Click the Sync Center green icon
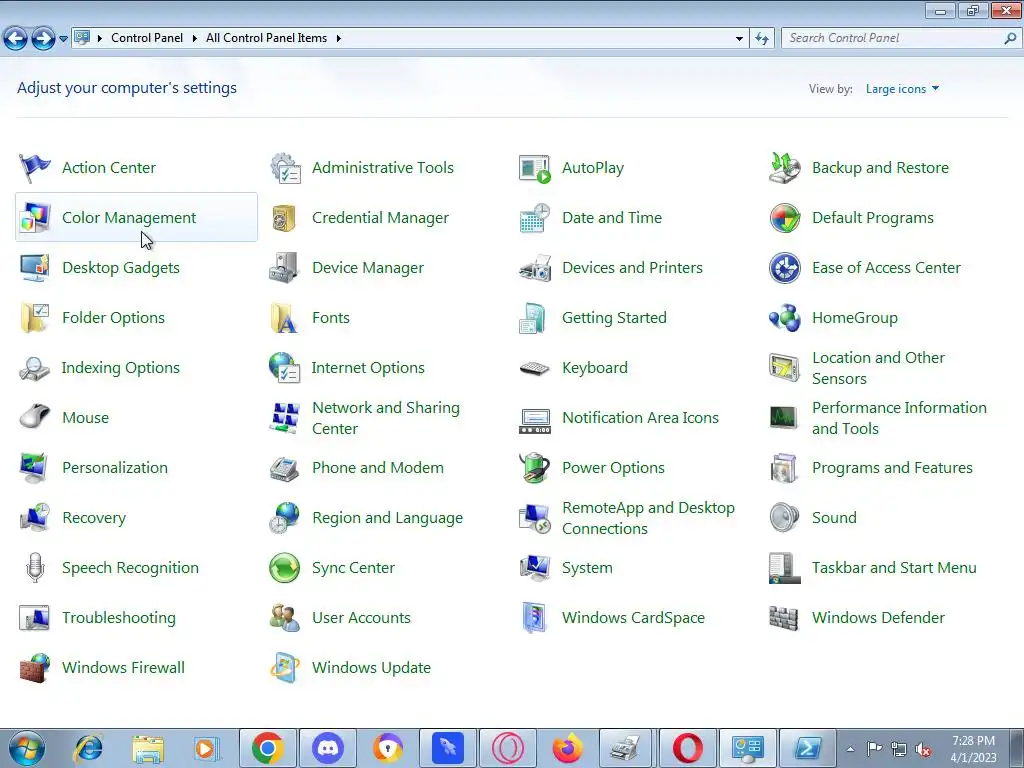 coord(285,568)
